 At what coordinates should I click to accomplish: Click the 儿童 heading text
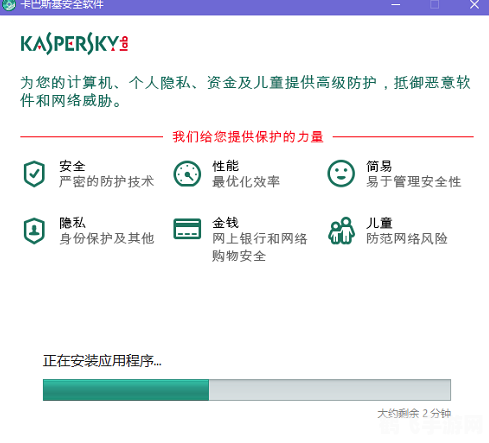pyautogui.click(x=379, y=223)
